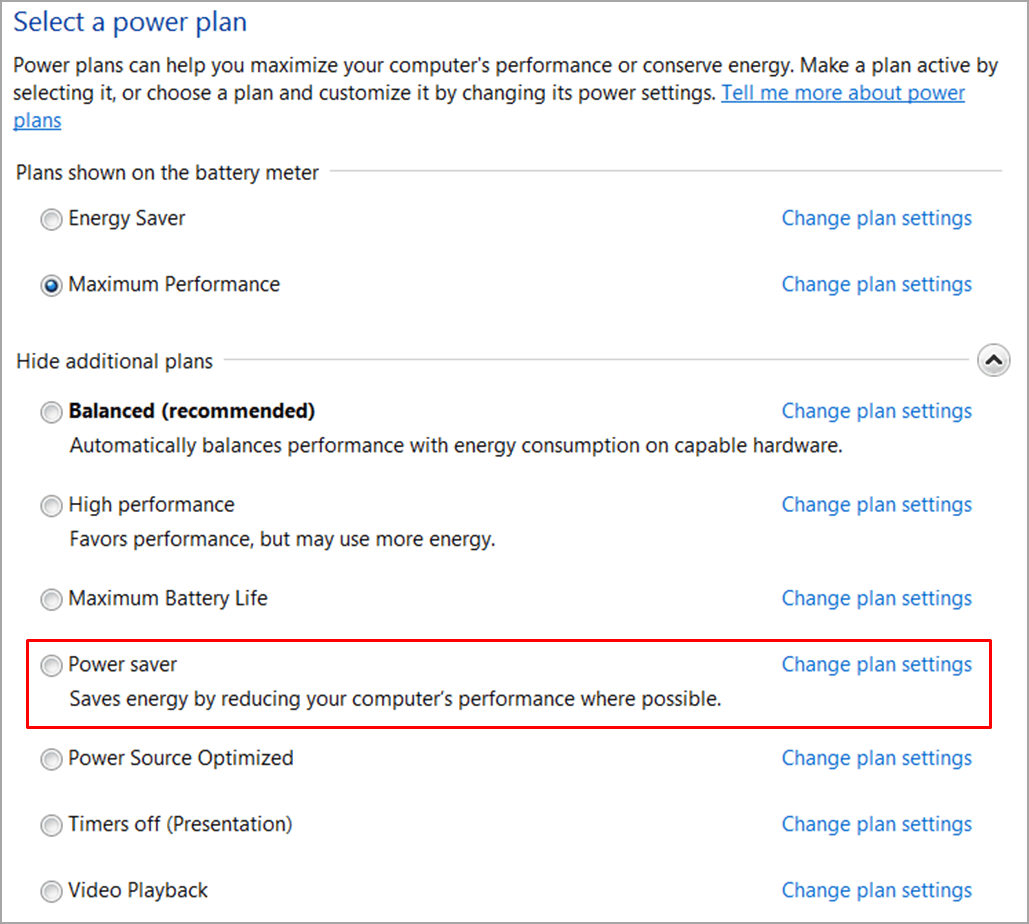Change plan settings for Power Source Optimized
This screenshot has height=924, width=1029.
(876, 759)
